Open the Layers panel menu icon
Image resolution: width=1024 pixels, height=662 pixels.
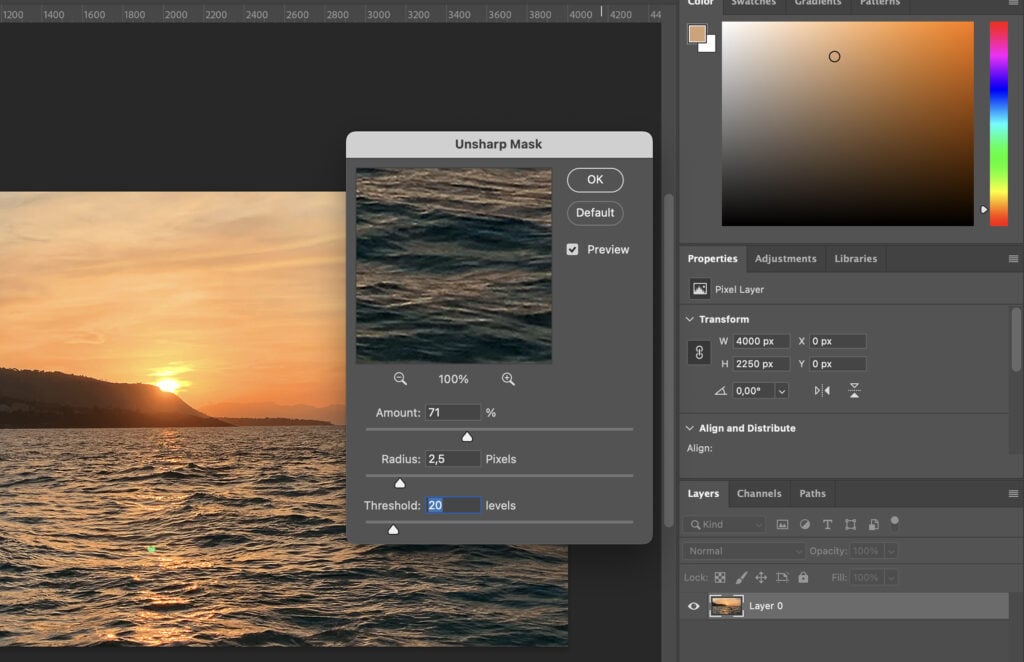click(1013, 494)
